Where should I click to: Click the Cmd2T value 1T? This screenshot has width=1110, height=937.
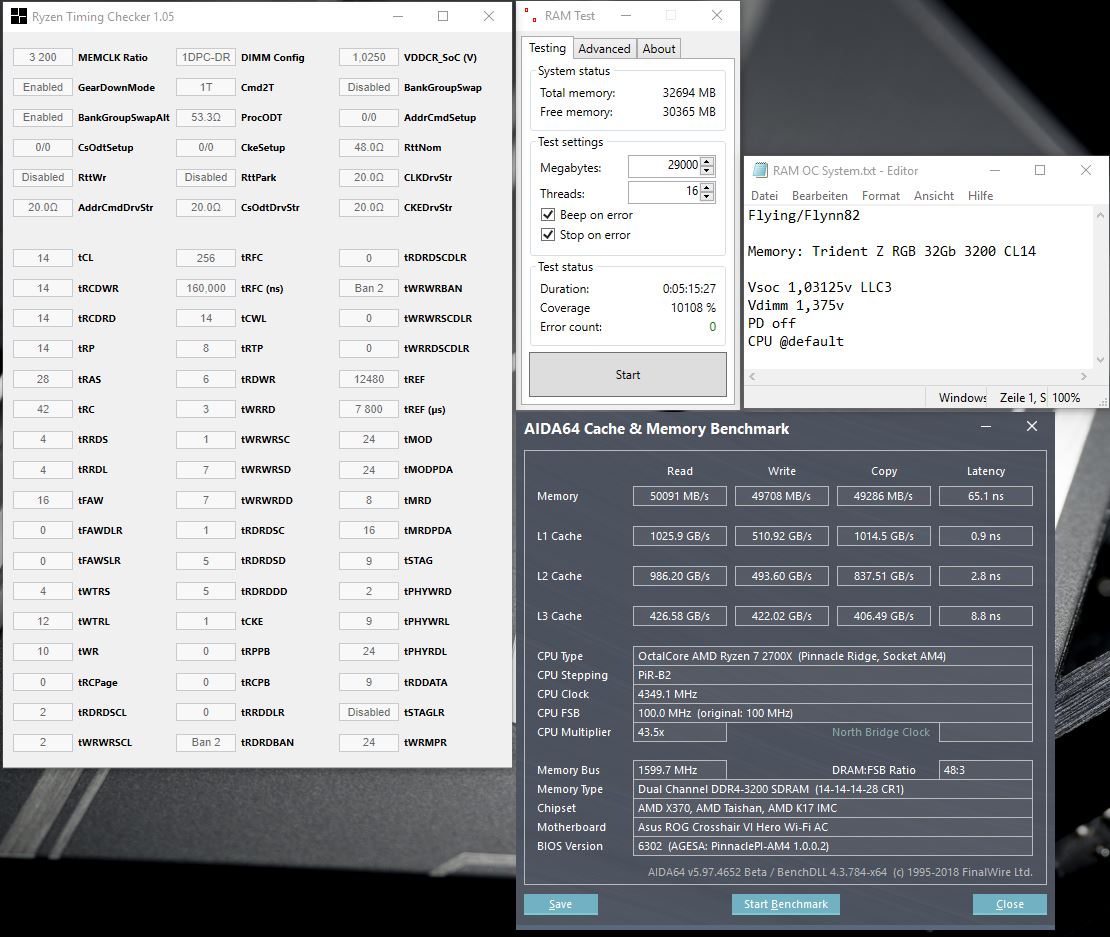pyautogui.click(x=206, y=87)
